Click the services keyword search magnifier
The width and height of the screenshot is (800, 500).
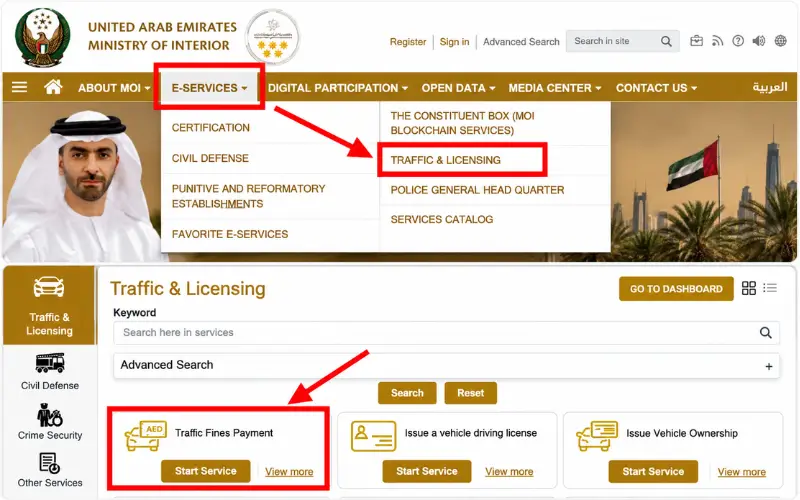[x=765, y=333]
